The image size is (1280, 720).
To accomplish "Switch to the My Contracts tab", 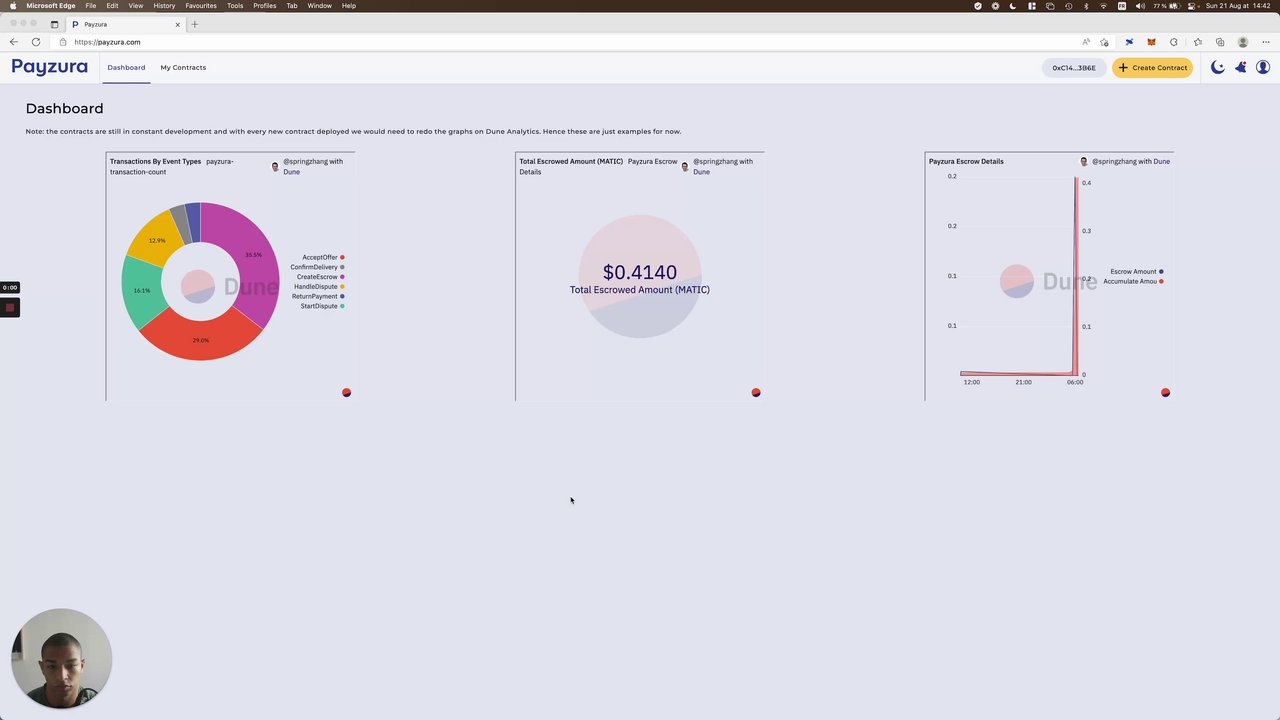I will pyautogui.click(x=183, y=67).
